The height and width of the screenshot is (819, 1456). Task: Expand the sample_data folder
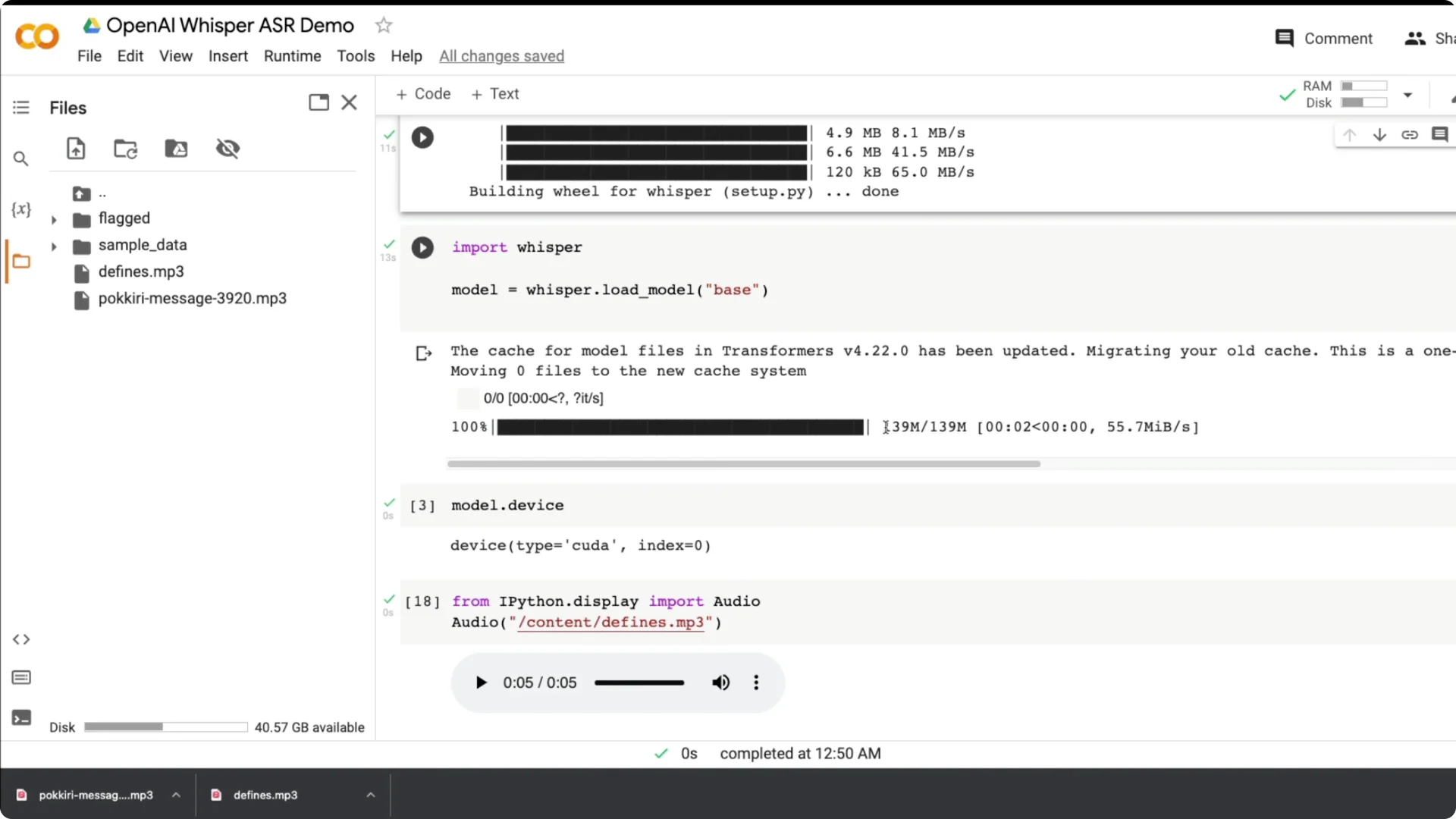pyautogui.click(x=53, y=246)
